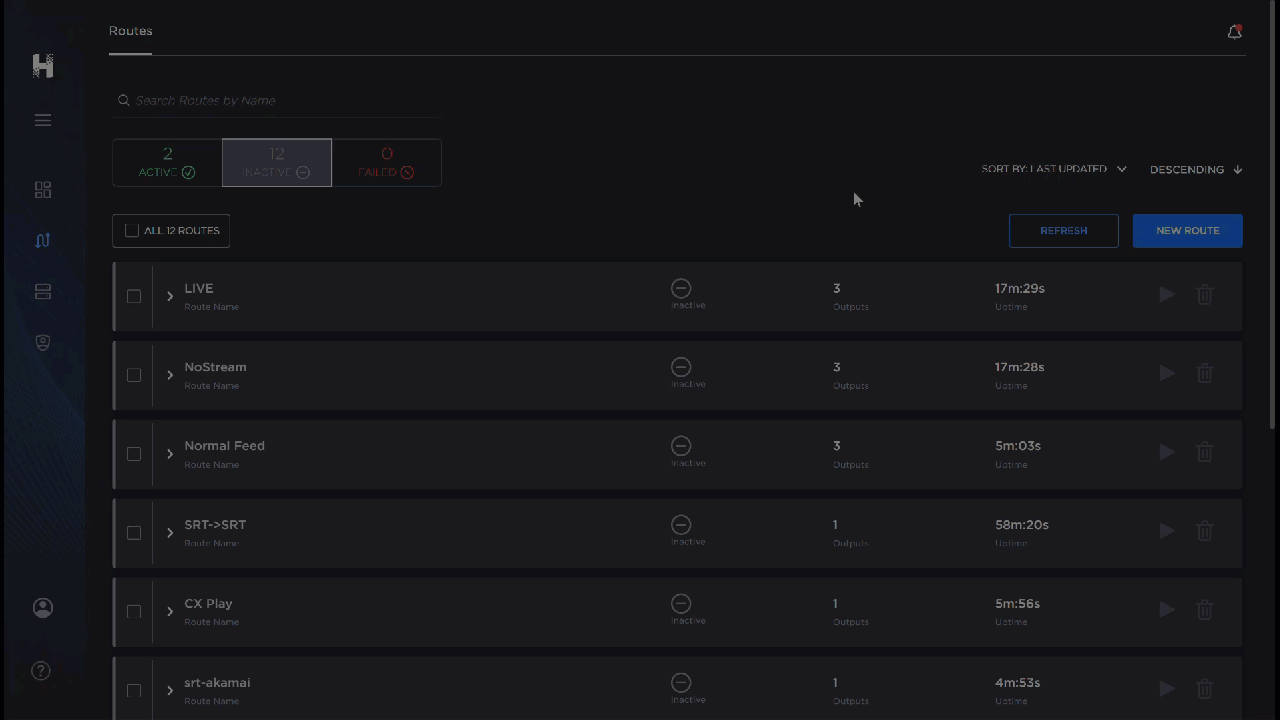1280x720 pixels.
Task: Click the Refresh button
Action: tap(1063, 231)
